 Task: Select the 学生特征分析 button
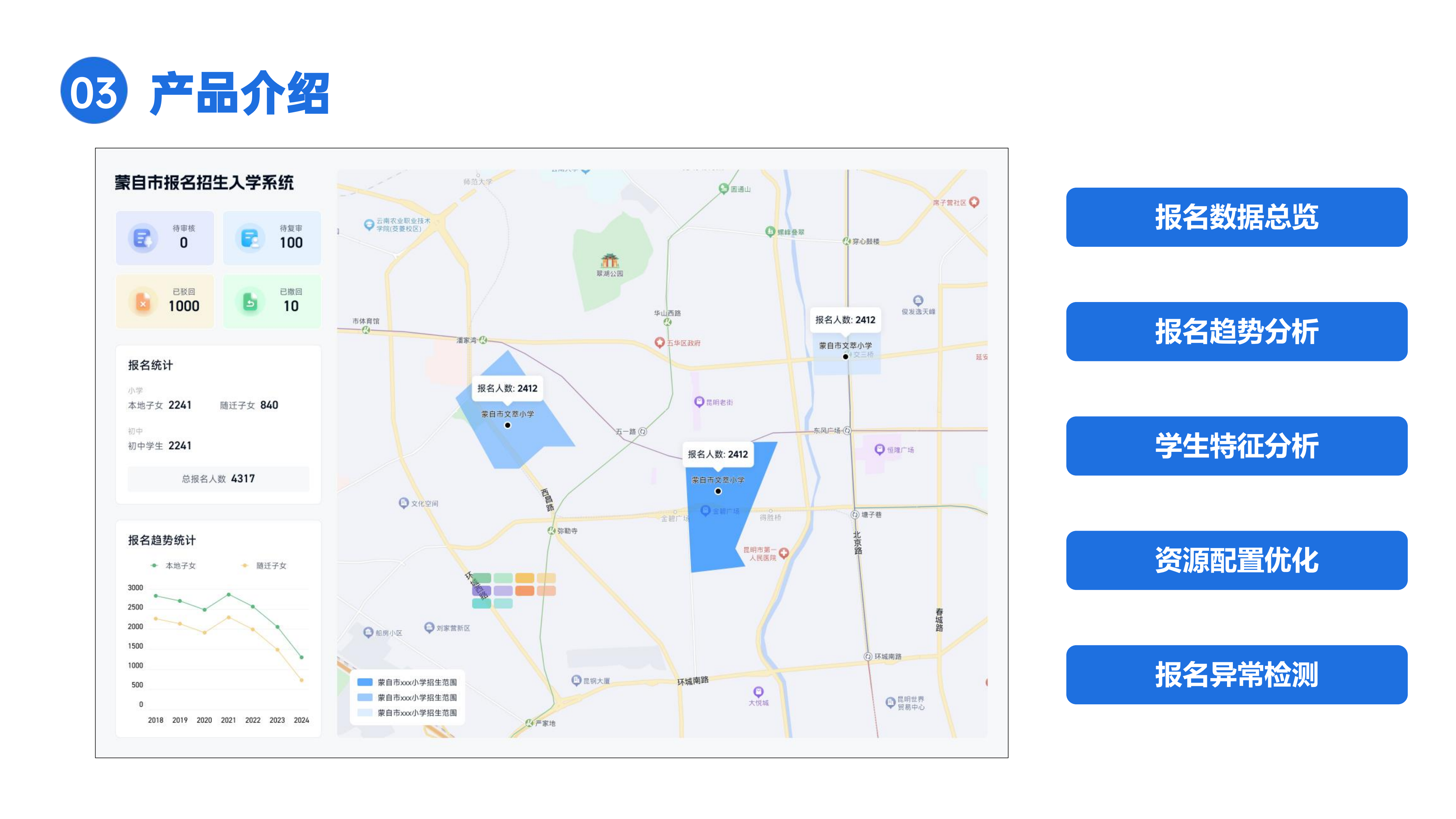point(1236,446)
